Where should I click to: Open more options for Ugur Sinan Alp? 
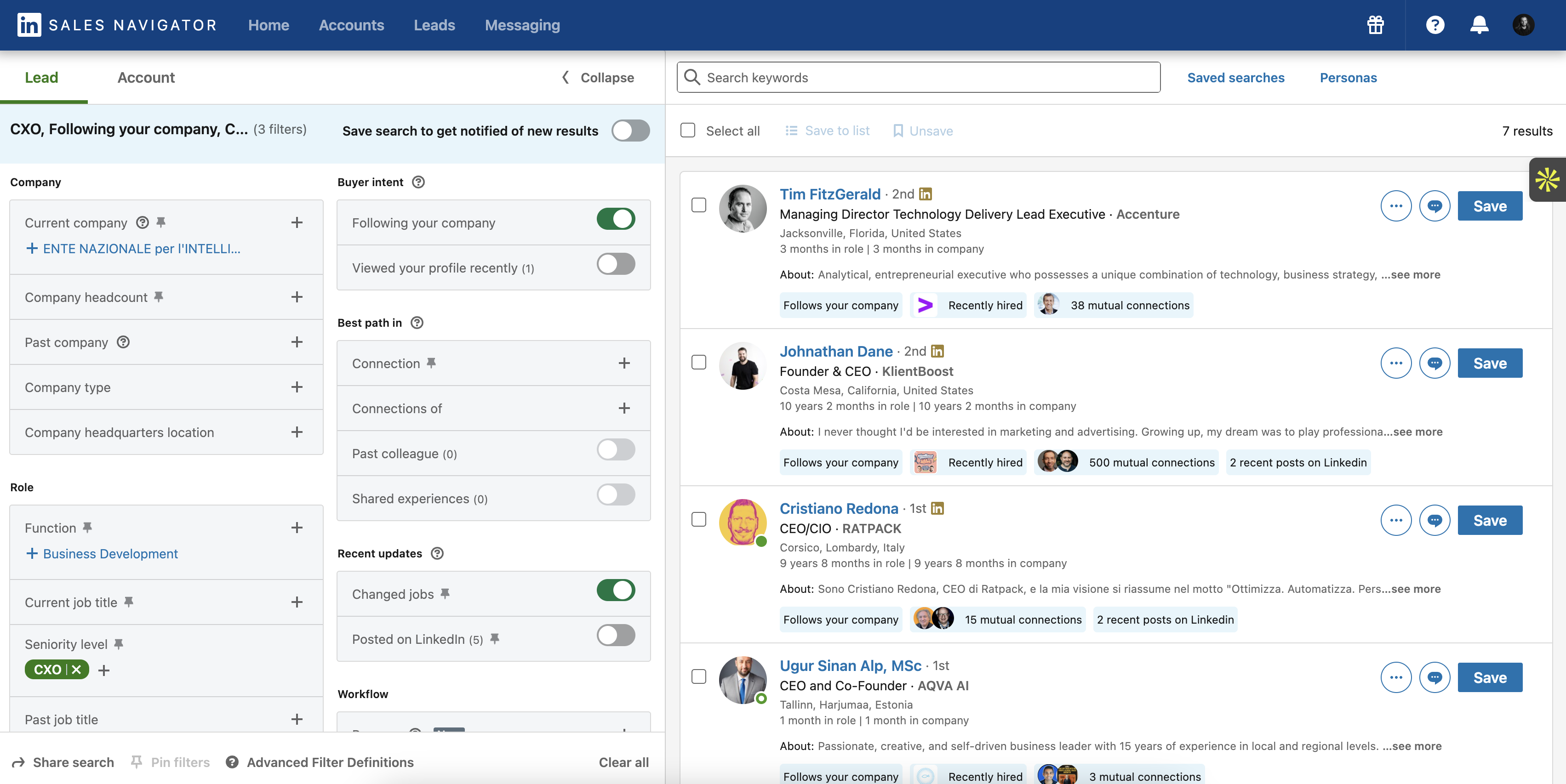pos(1396,678)
